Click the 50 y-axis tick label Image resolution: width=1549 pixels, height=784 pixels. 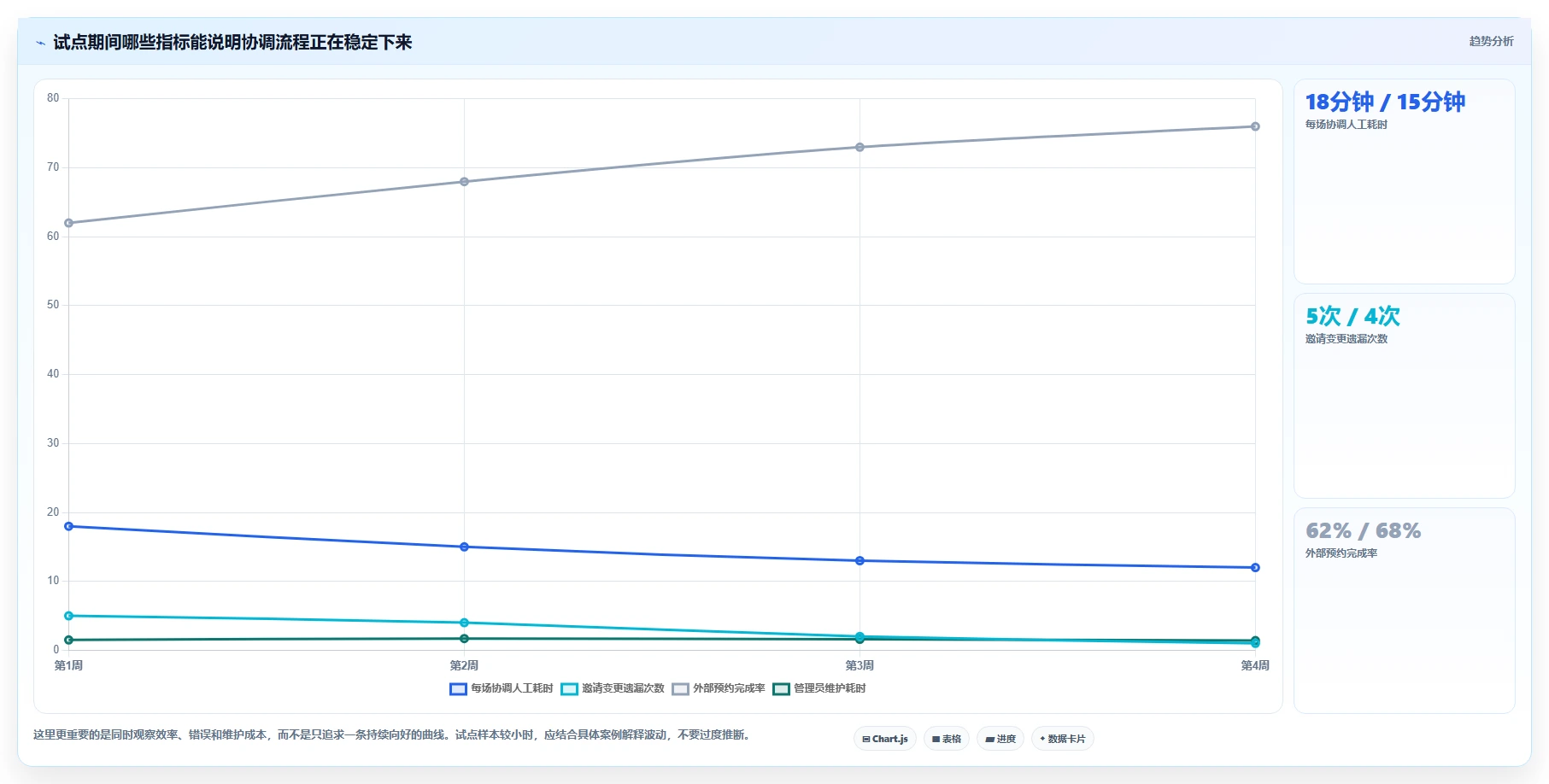pos(53,305)
